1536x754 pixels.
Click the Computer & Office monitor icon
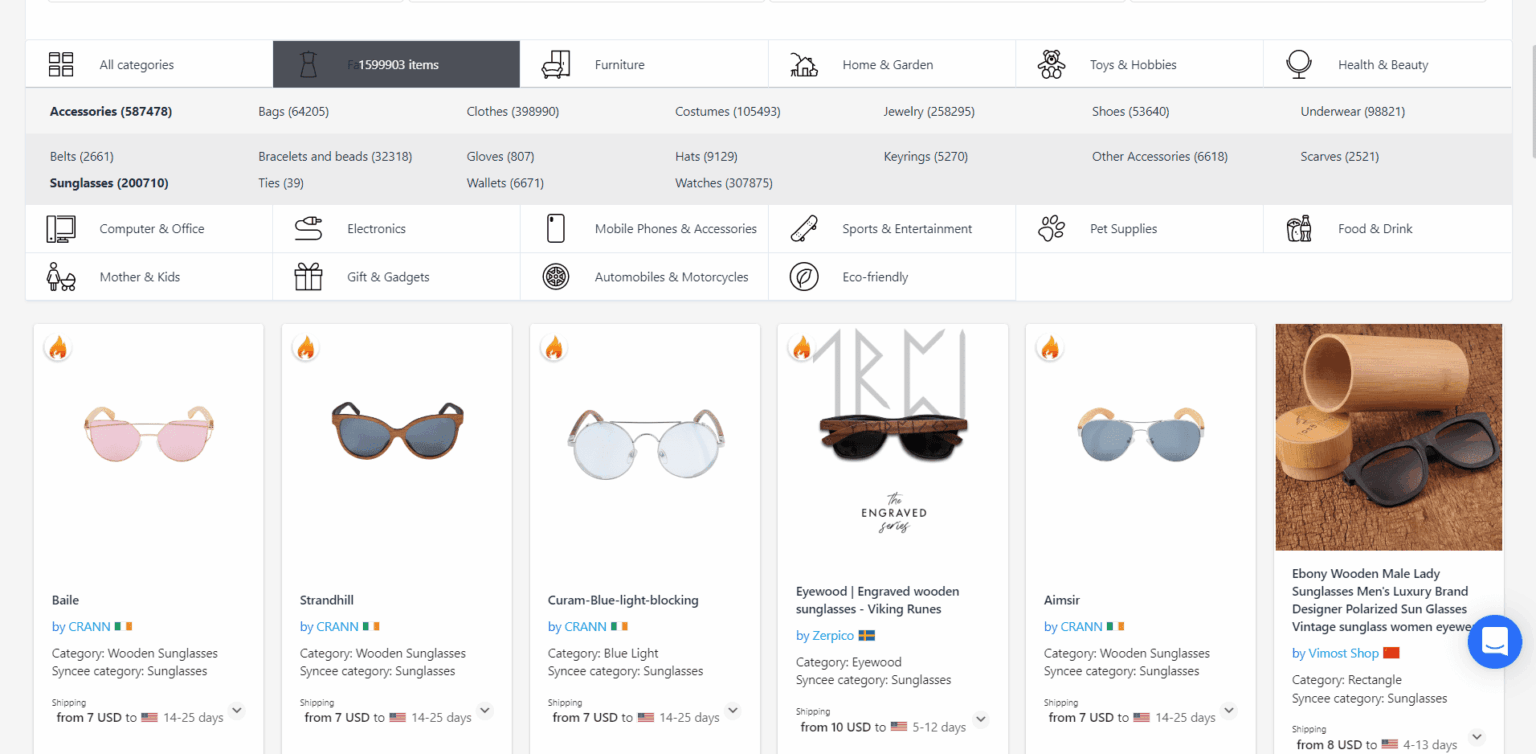(x=60, y=228)
